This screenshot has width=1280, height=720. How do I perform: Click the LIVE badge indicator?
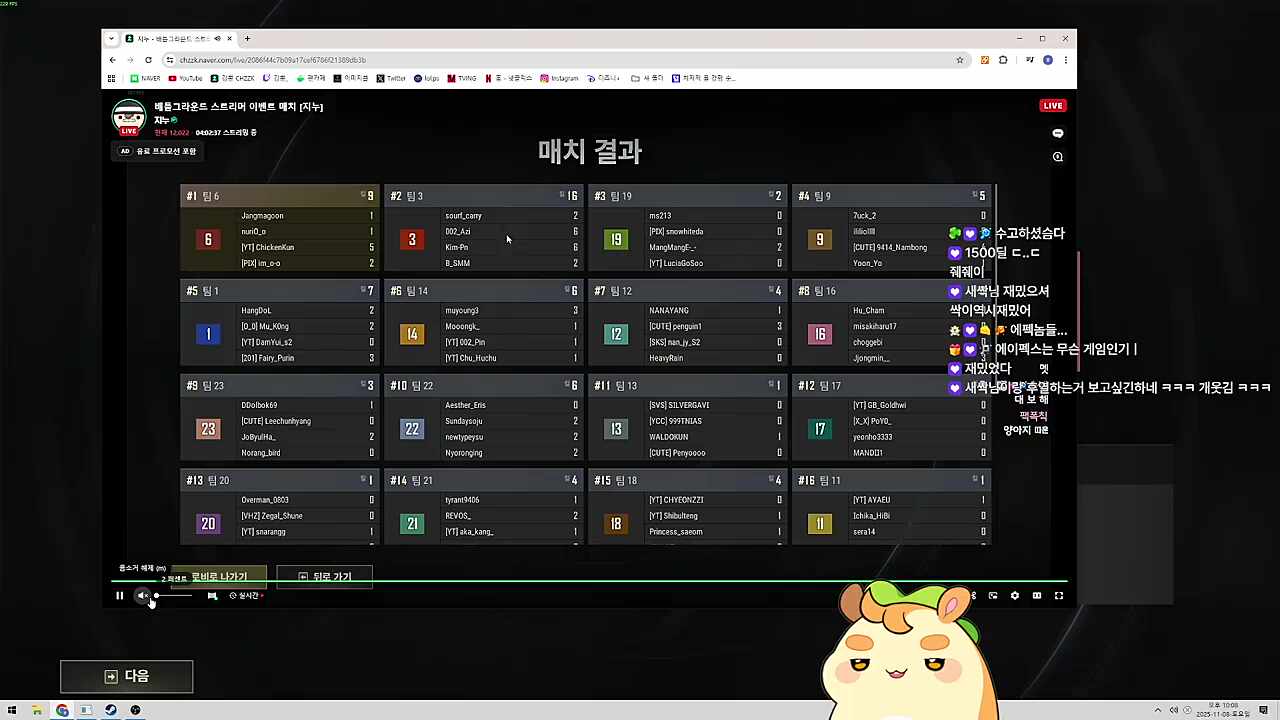pyautogui.click(x=1052, y=105)
